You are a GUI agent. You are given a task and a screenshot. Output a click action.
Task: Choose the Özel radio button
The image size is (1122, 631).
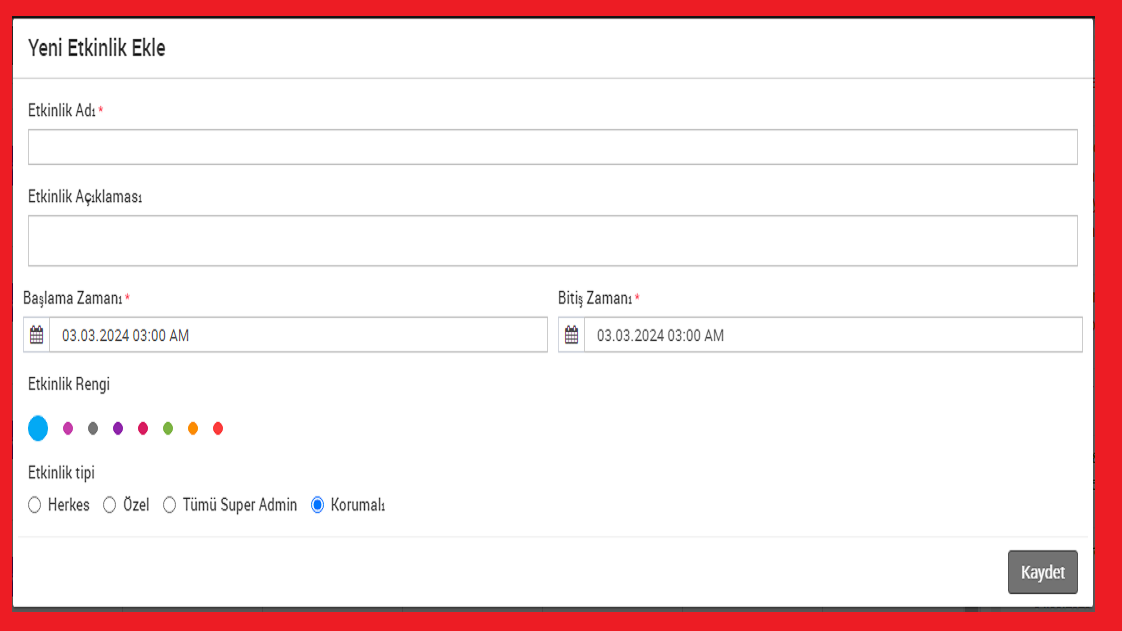(x=110, y=505)
